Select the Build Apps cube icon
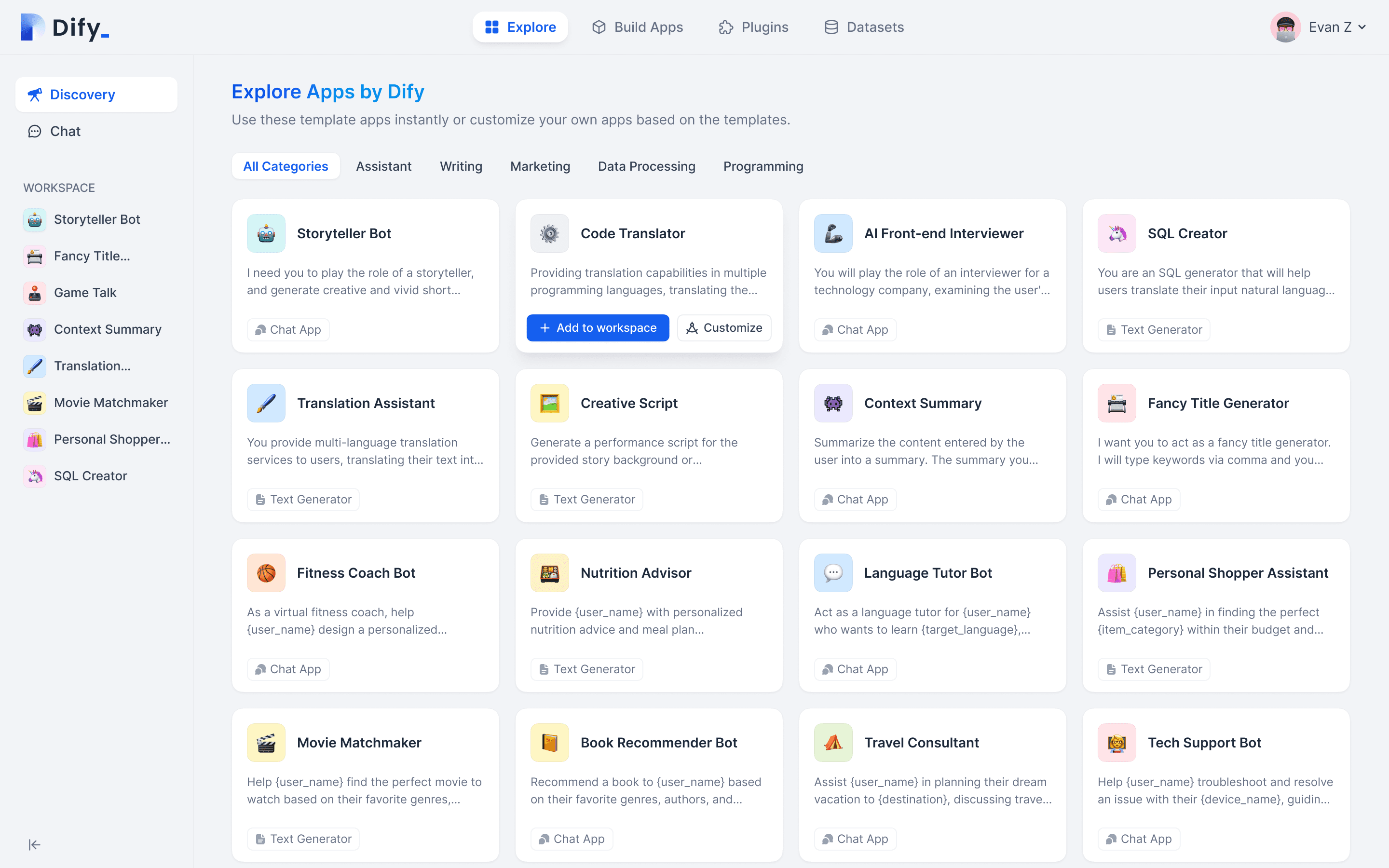The height and width of the screenshot is (868, 1389). pos(599,27)
